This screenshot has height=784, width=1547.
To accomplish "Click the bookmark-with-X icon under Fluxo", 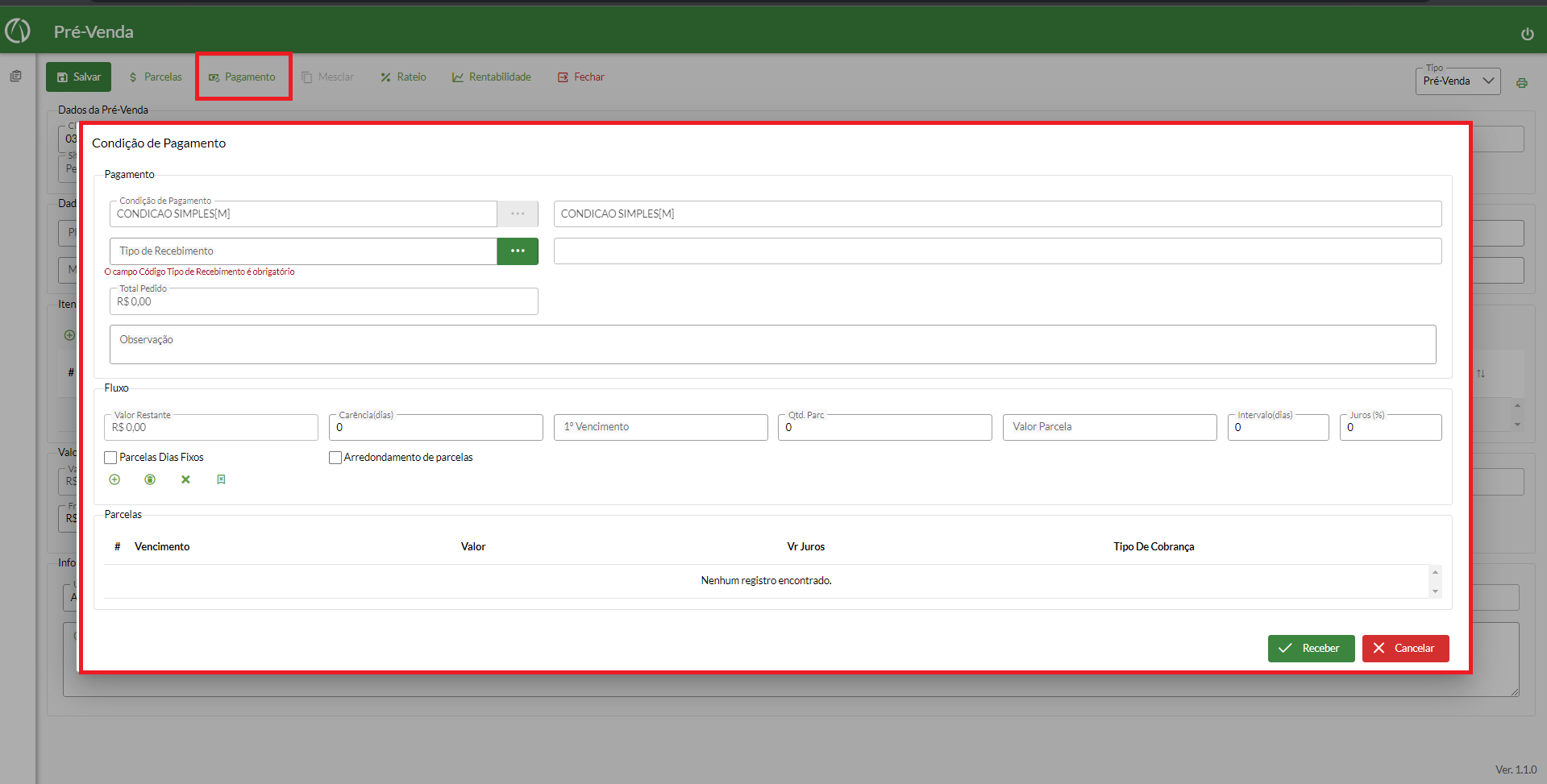I will 221,479.
